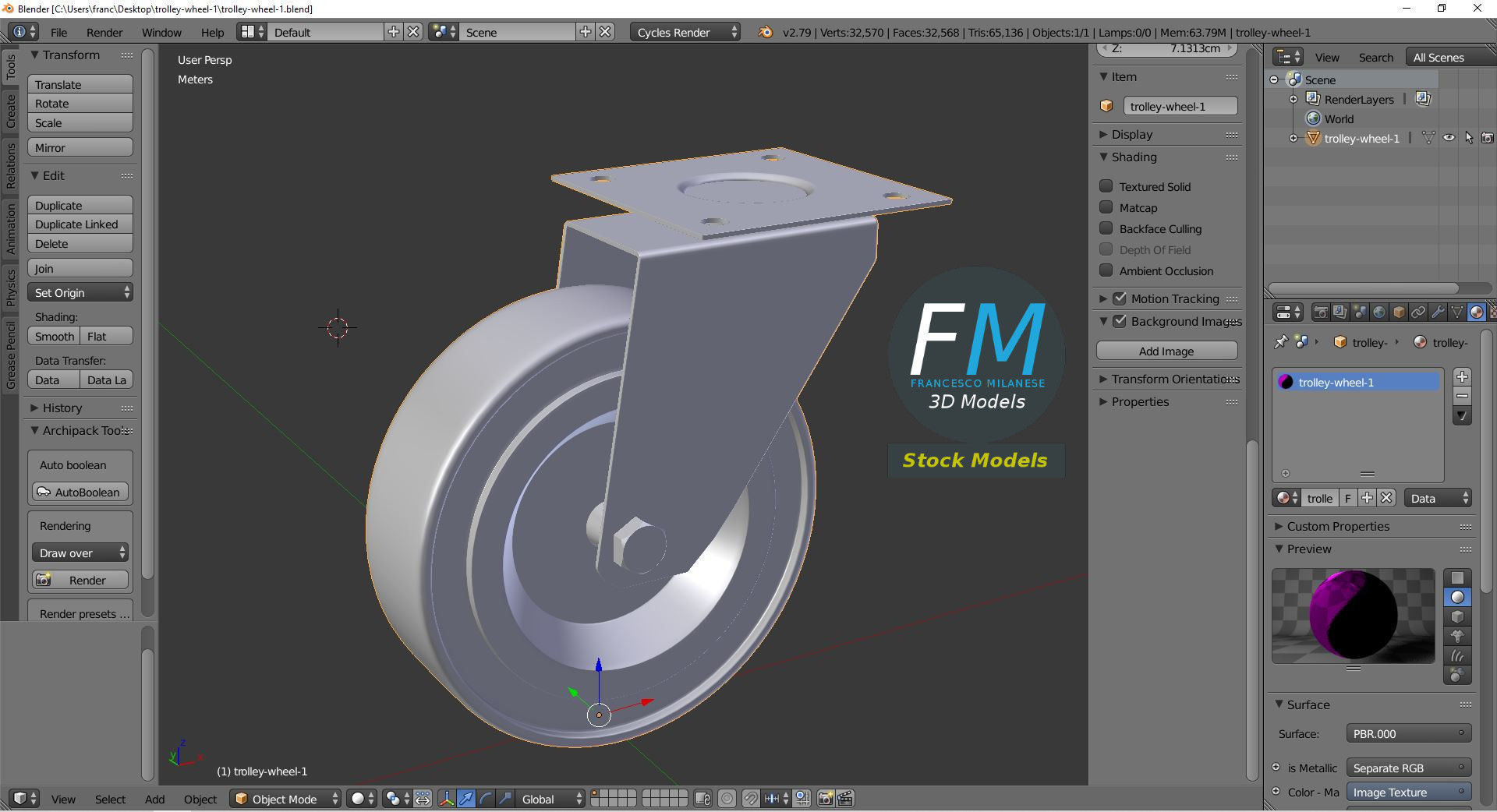
Task: Click the Duplicate Linked button
Action: [x=80, y=224]
